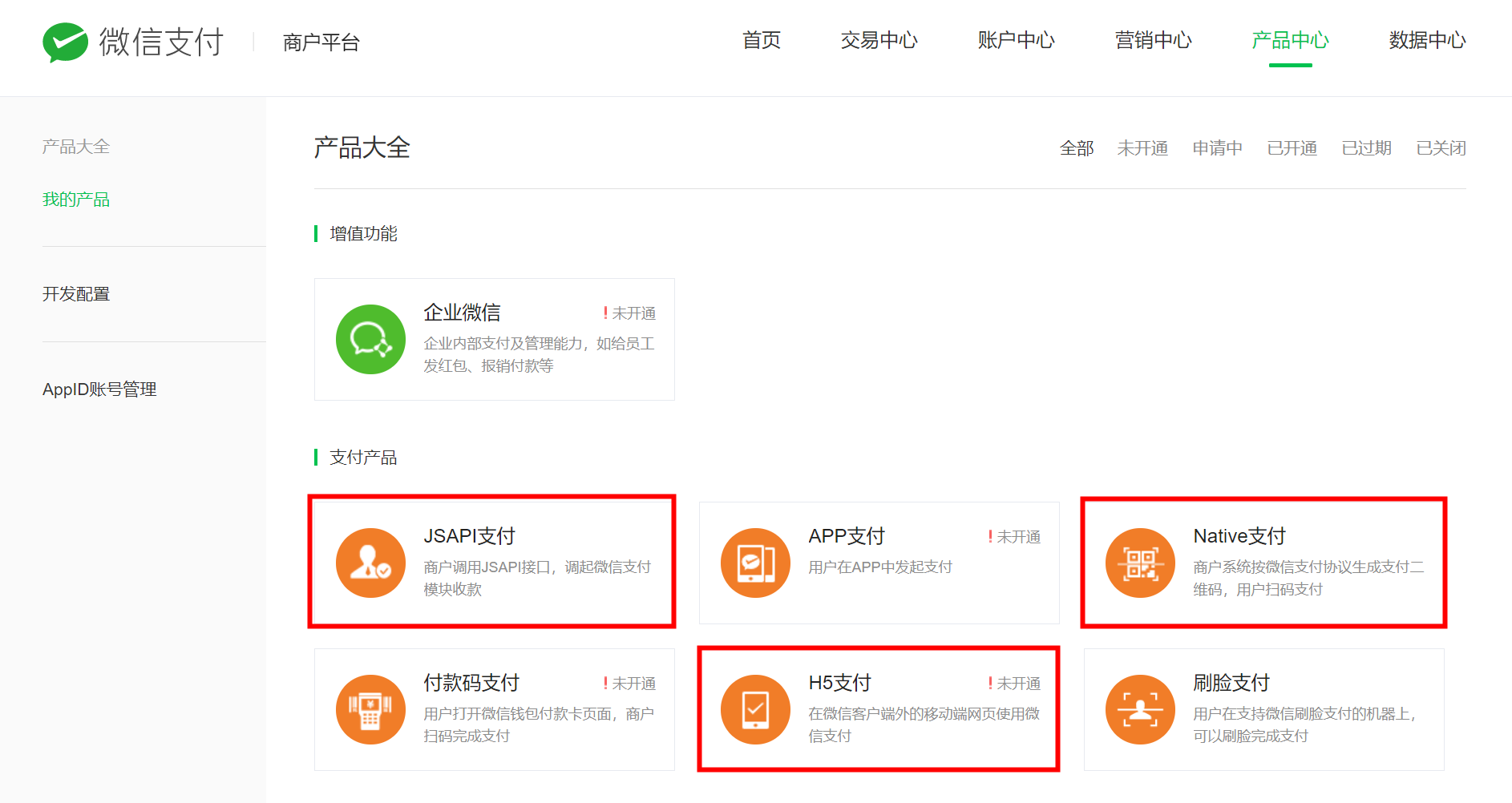The image size is (1512, 803).
Task: Click 未开通 status on APP支付 card
Action: 1014,536
